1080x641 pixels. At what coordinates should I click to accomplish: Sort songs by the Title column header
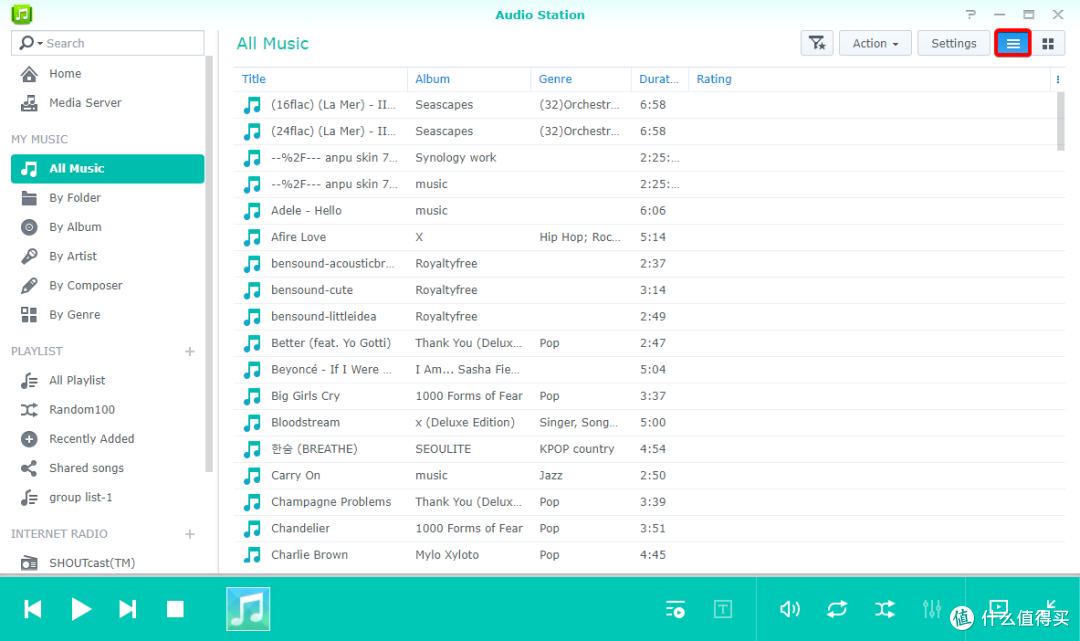(x=254, y=79)
